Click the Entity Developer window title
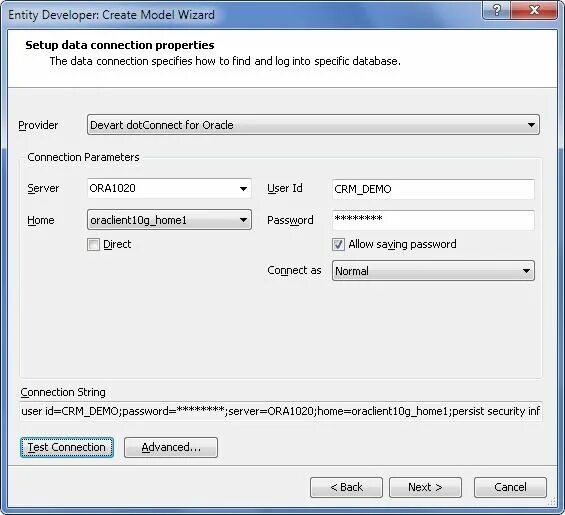The width and height of the screenshot is (565, 515). (111, 15)
